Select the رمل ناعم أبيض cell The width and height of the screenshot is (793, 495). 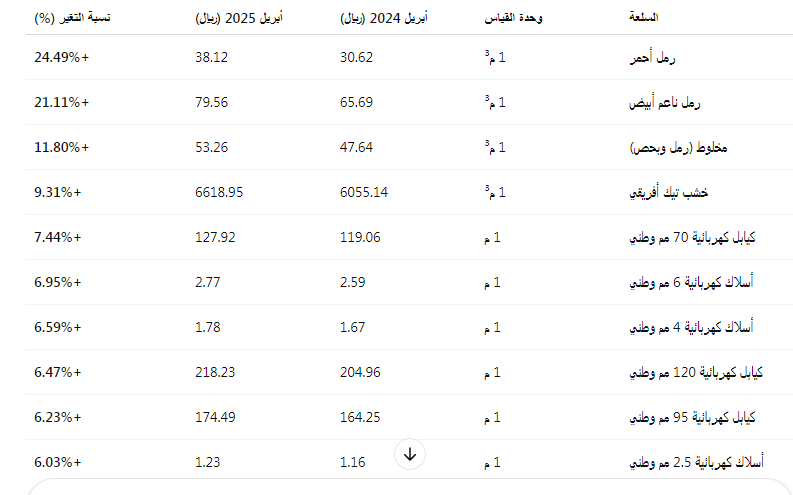pyautogui.click(x=665, y=103)
